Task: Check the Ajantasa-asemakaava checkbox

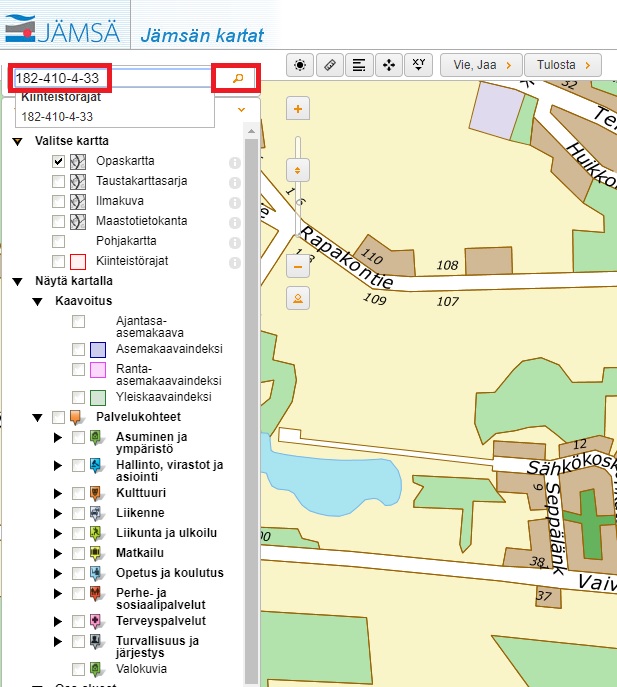Action: (x=78, y=322)
